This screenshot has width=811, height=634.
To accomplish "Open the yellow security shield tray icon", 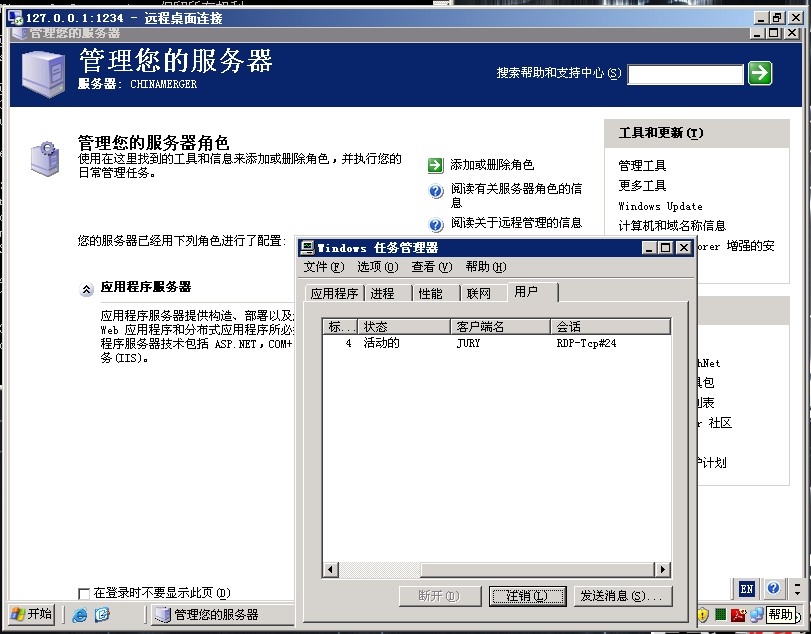I will click(702, 614).
